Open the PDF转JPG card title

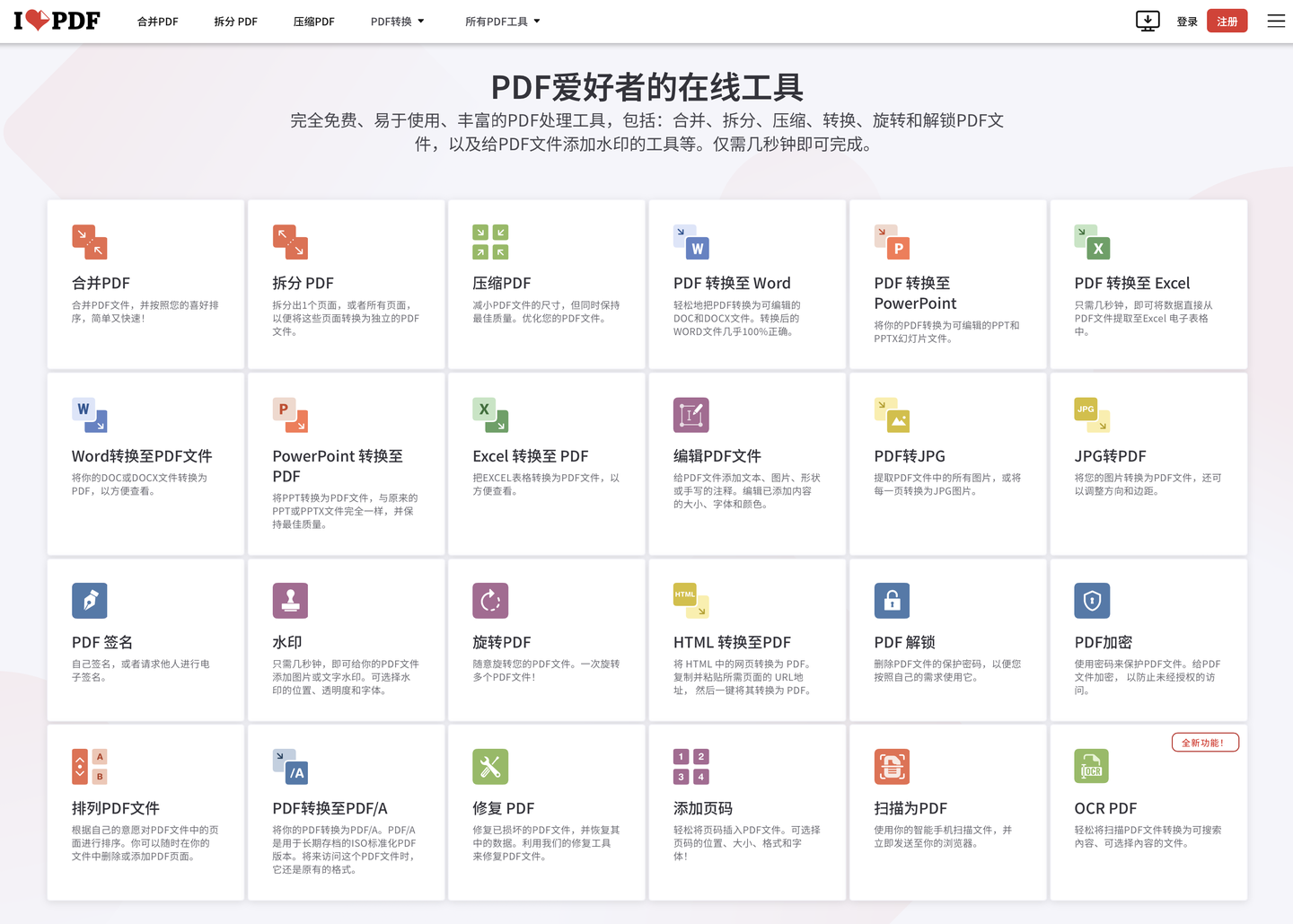pyautogui.click(x=910, y=456)
